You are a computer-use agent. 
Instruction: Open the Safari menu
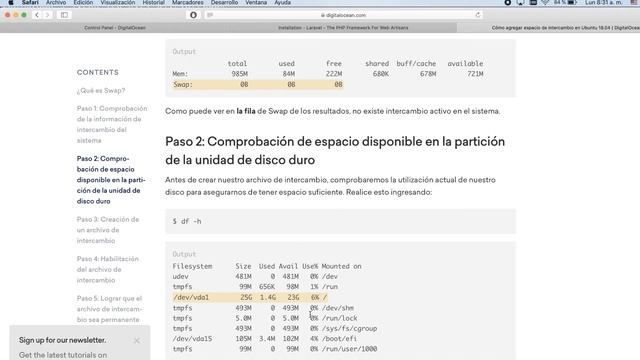pos(30,2)
